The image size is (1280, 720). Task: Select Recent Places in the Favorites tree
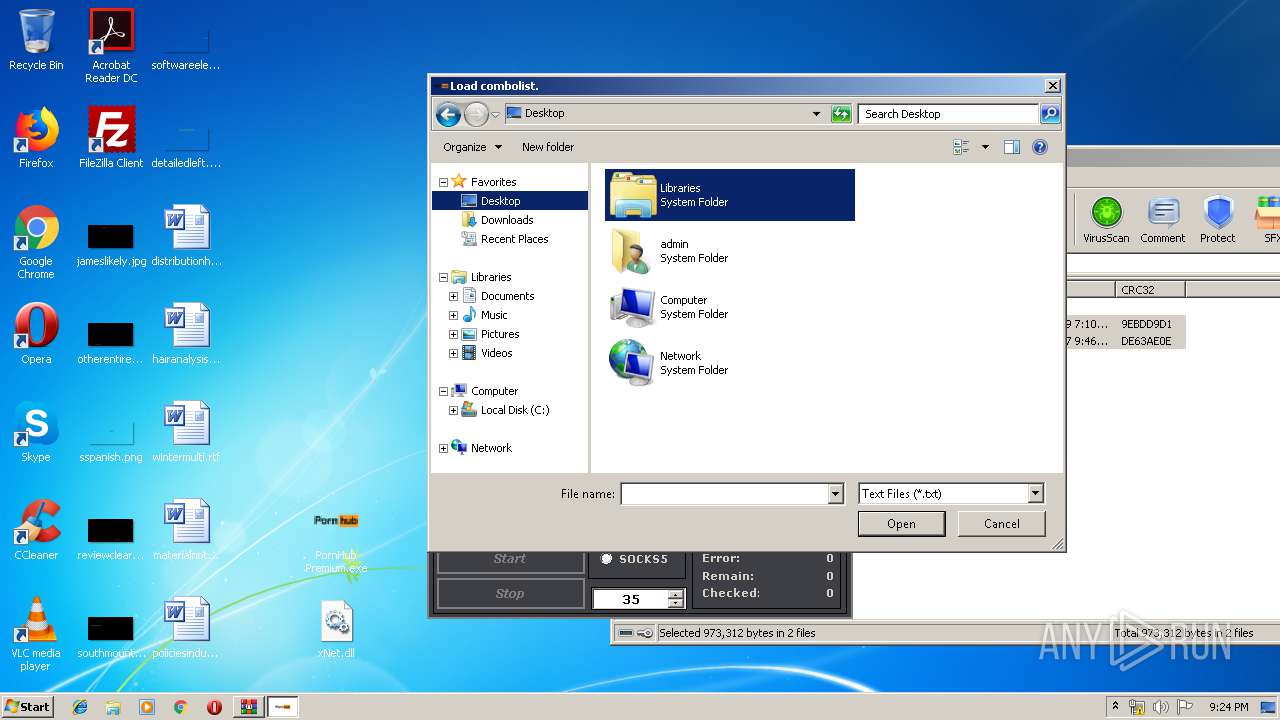(515, 239)
